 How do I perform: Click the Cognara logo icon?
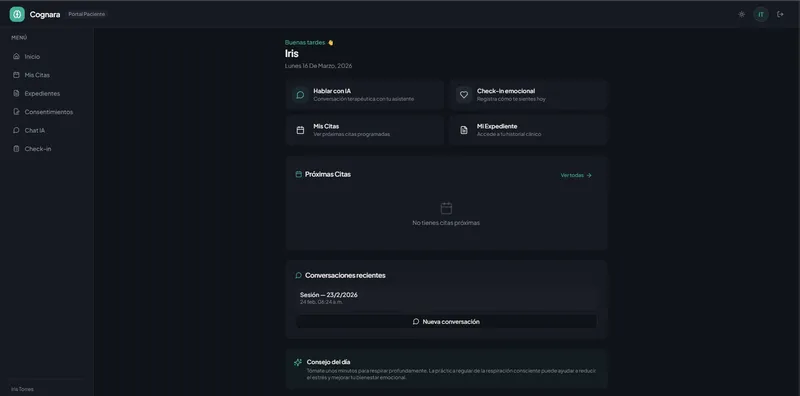17,14
